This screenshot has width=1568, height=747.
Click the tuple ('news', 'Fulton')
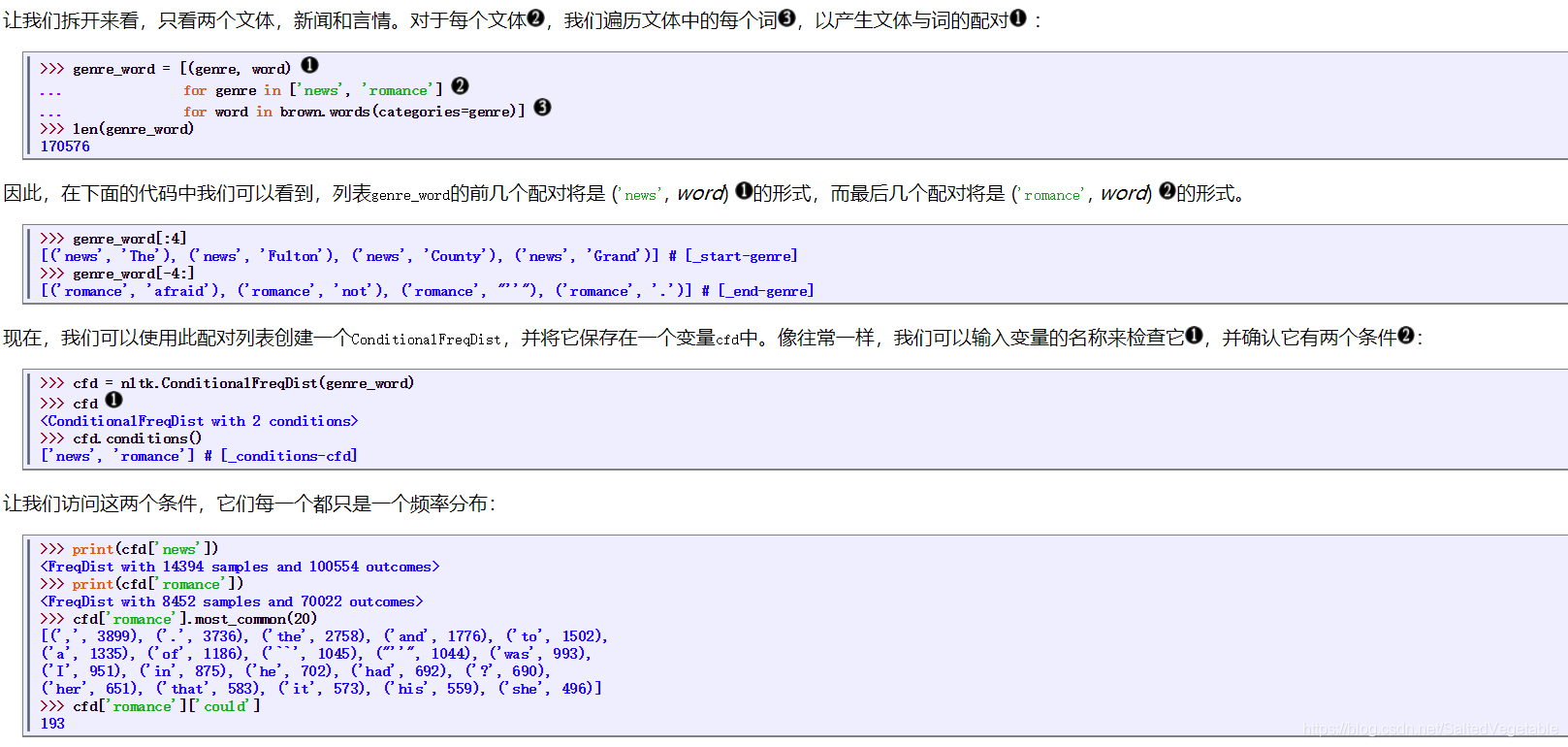(x=263, y=256)
